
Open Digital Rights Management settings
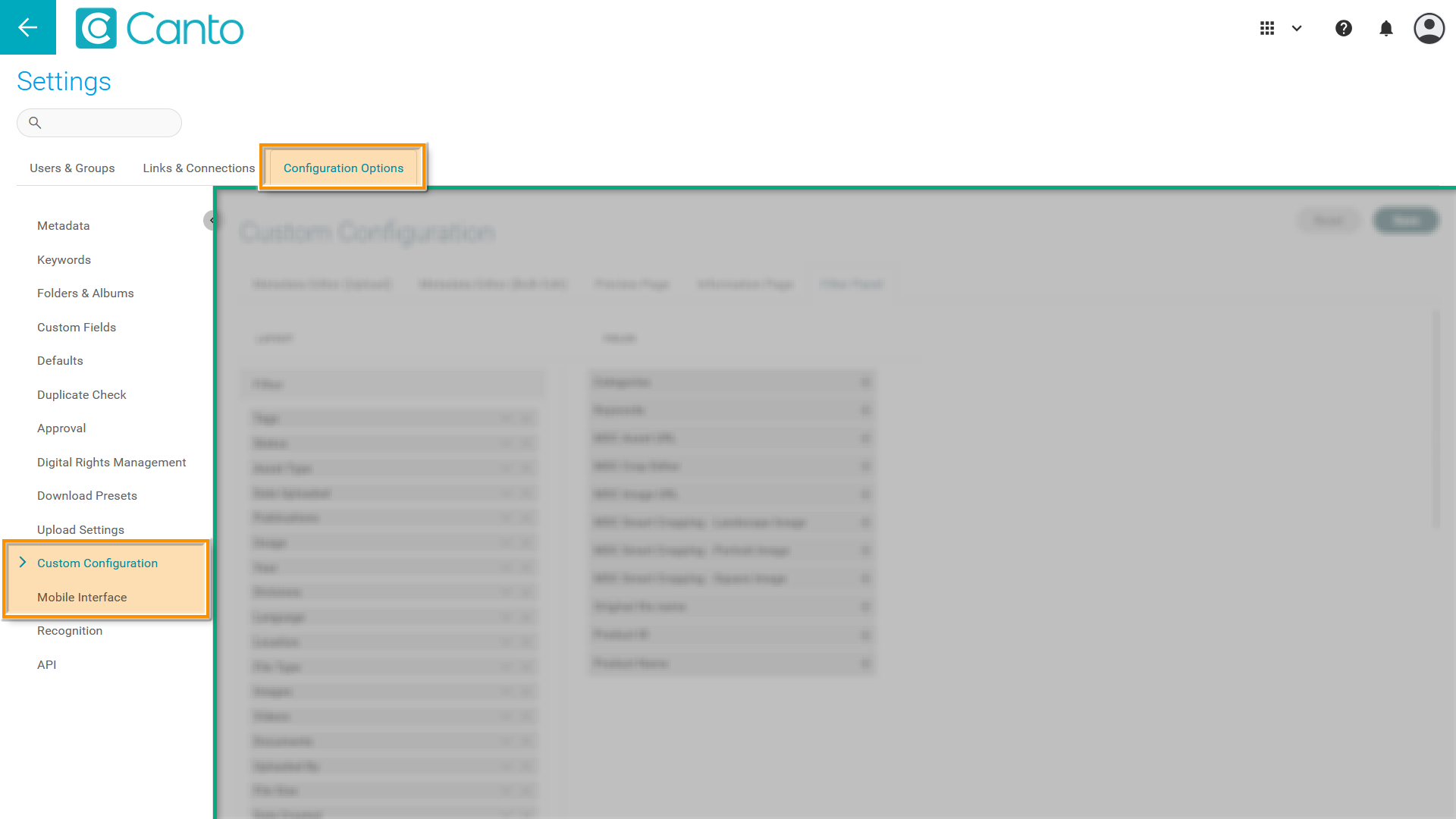(111, 463)
